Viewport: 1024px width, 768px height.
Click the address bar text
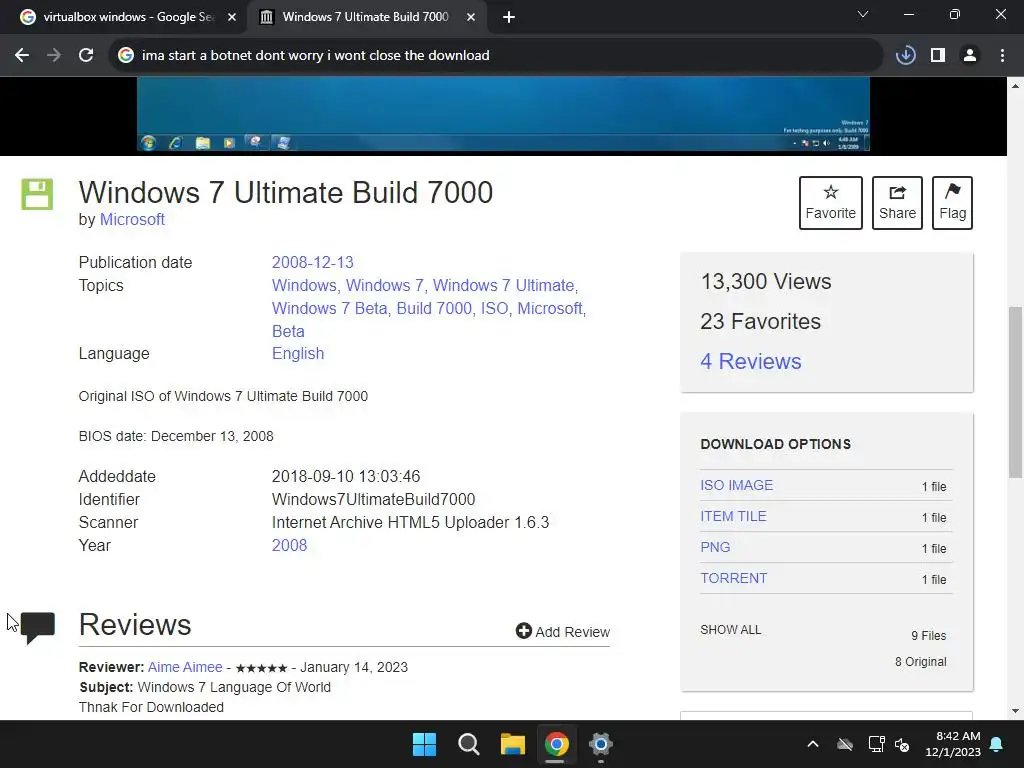pyautogui.click(x=315, y=56)
